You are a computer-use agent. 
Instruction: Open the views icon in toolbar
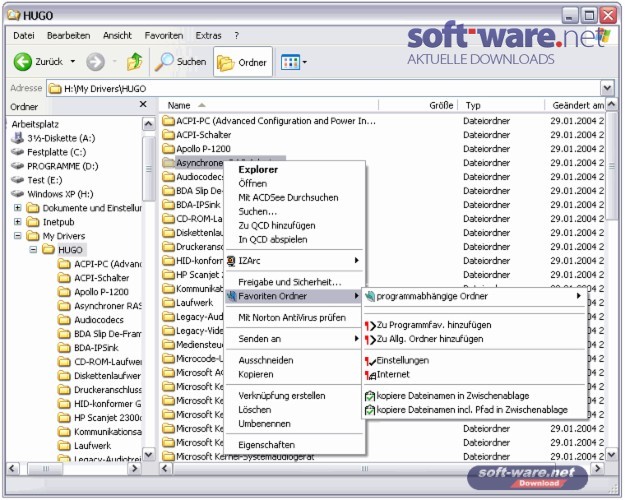point(290,62)
